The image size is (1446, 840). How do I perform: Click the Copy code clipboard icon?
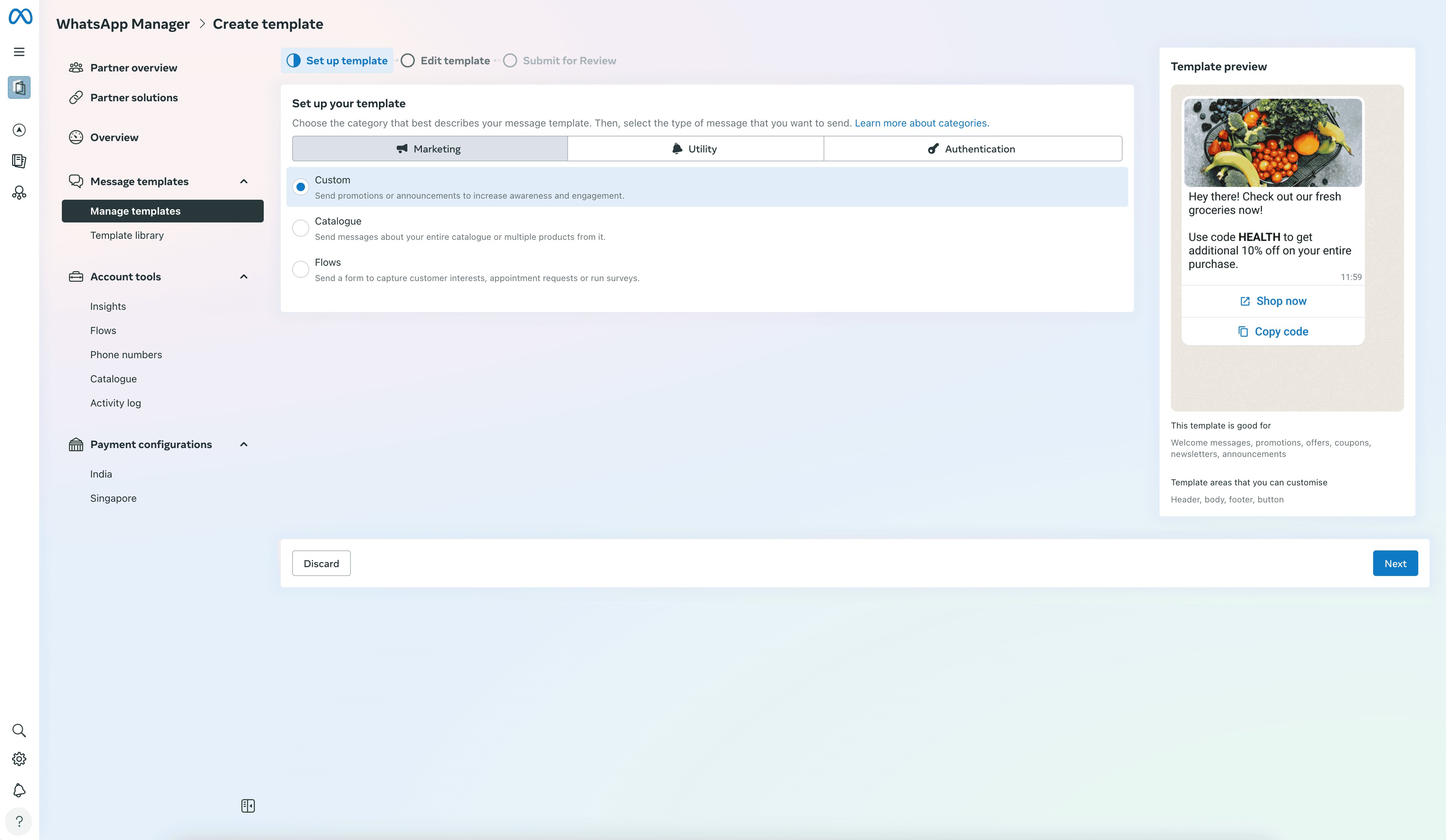coord(1243,332)
